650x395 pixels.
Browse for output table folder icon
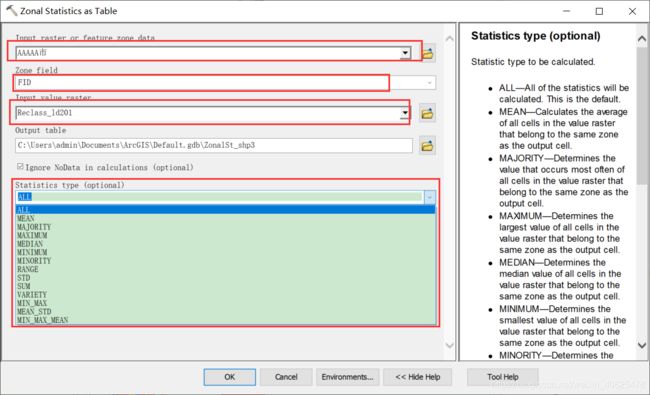pos(427,145)
